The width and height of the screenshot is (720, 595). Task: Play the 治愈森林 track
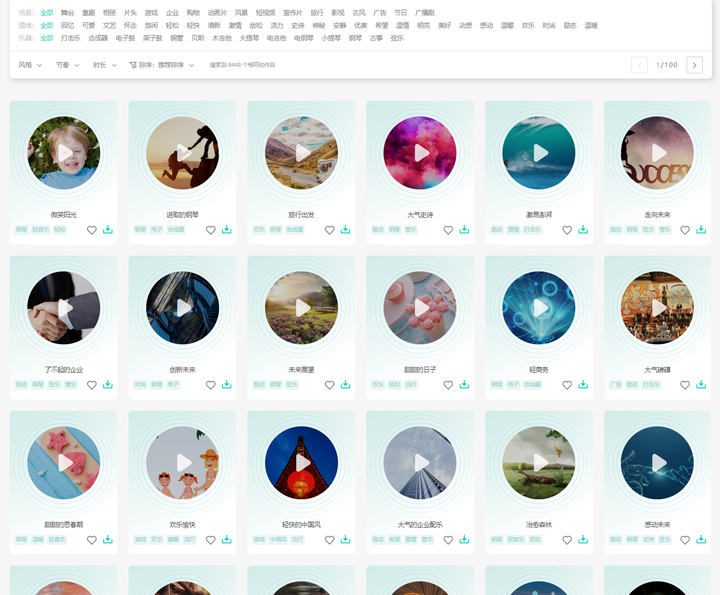tap(539, 463)
